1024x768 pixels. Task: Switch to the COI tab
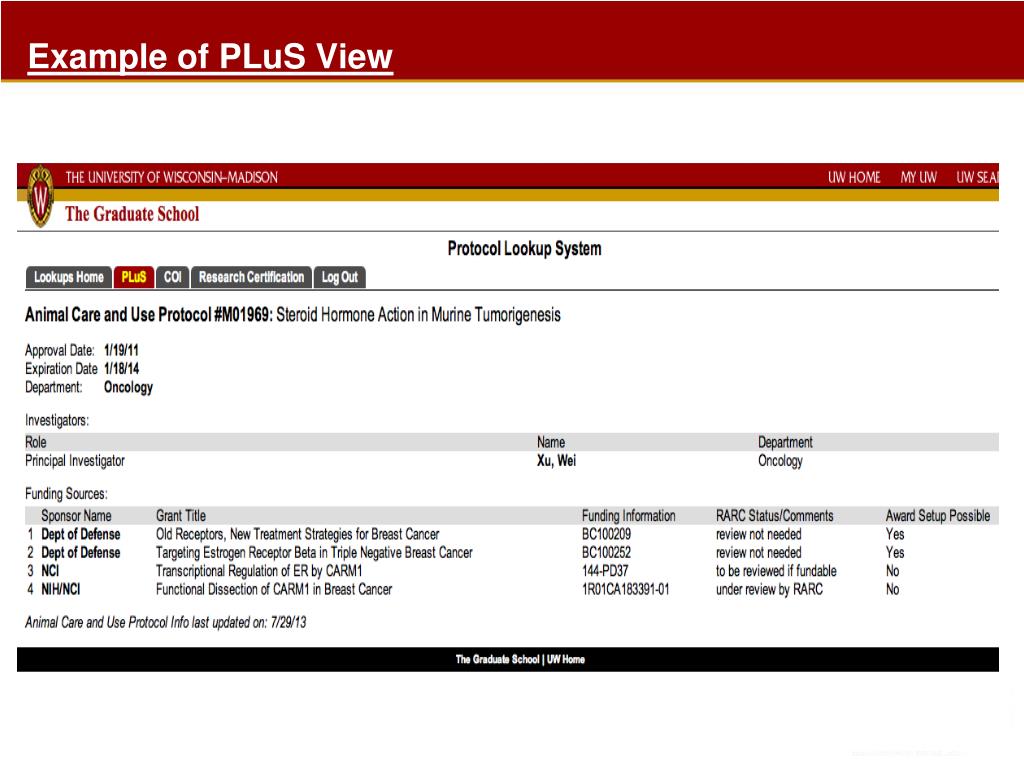(x=173, y=277)
